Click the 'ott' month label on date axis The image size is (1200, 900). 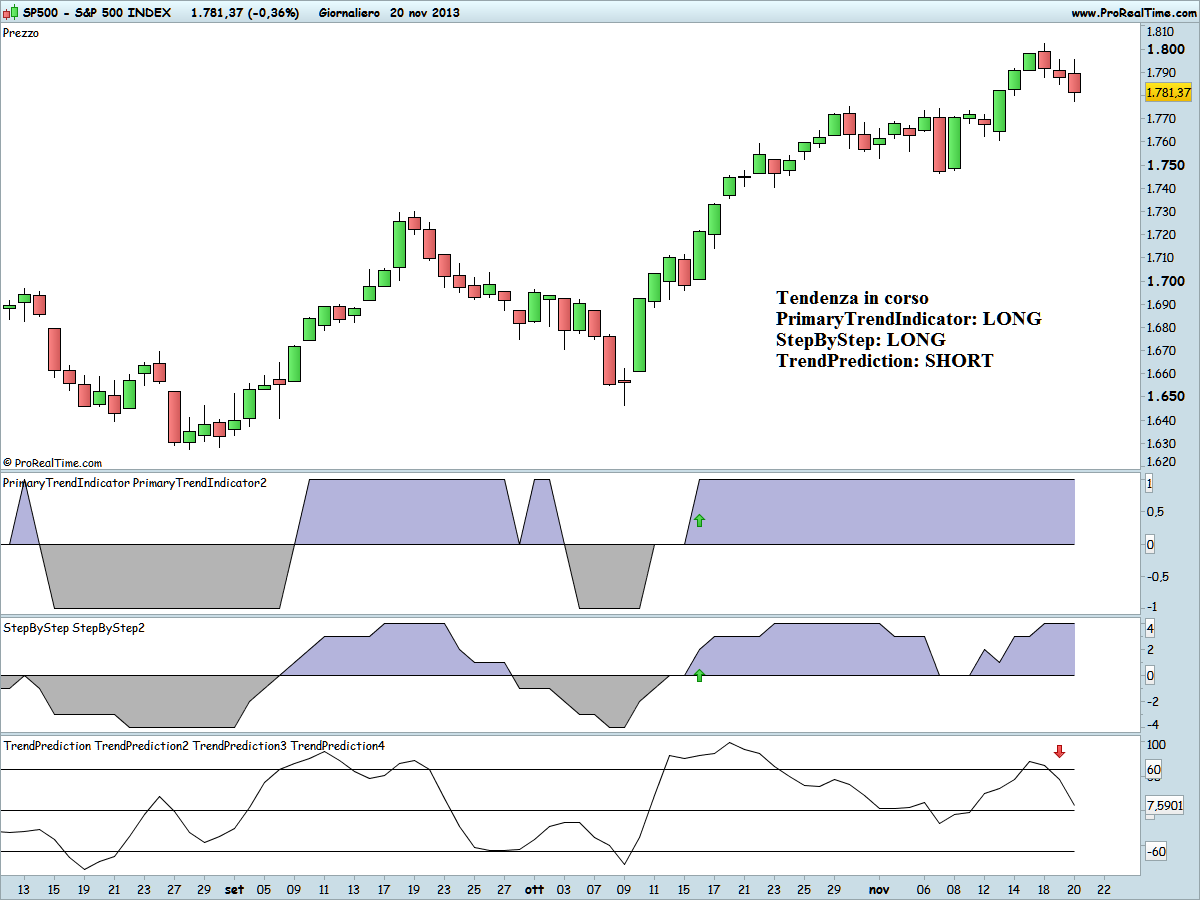point(535,888)
